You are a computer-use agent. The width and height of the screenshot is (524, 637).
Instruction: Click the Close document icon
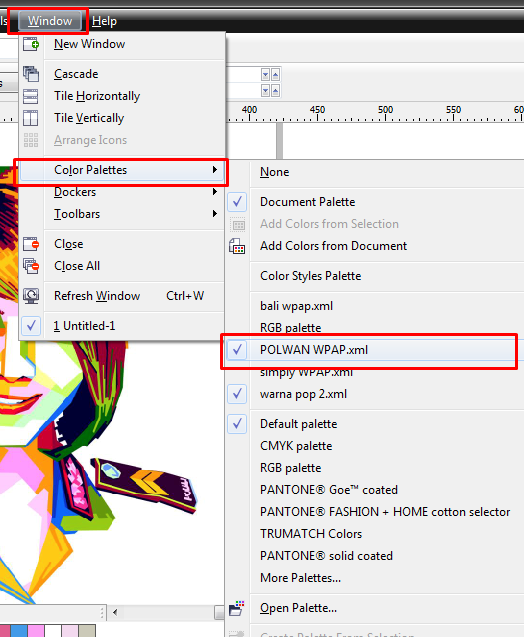[31, 244]
